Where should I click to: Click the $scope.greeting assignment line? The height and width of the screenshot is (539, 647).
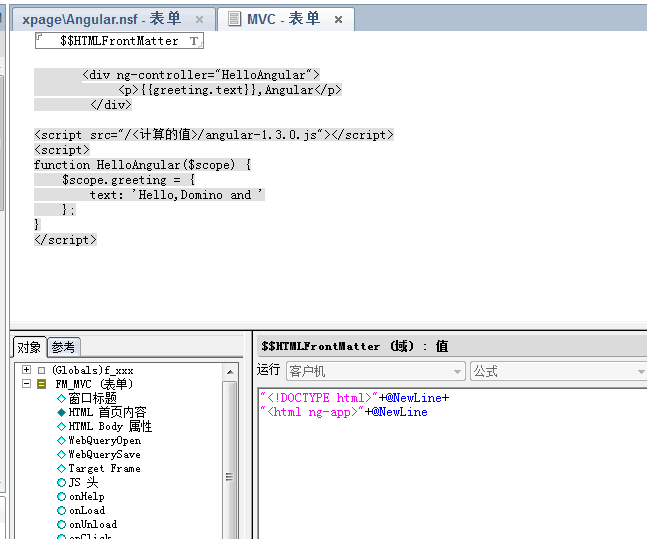click(128, 180)
